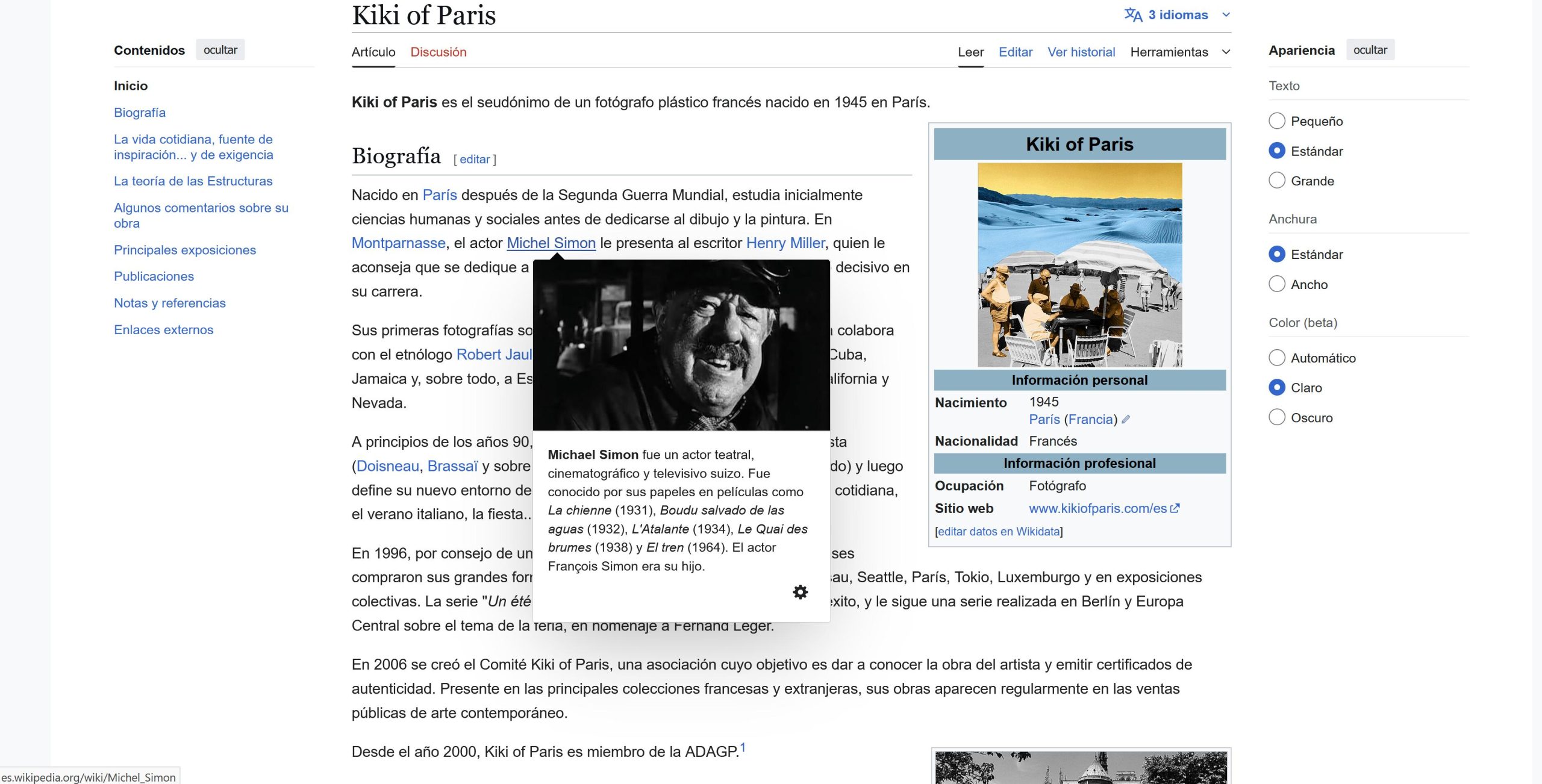This screenshot has height=784, width=1542.
Task: Click the Michael Simon preview summary text
Action: (678, 510)
